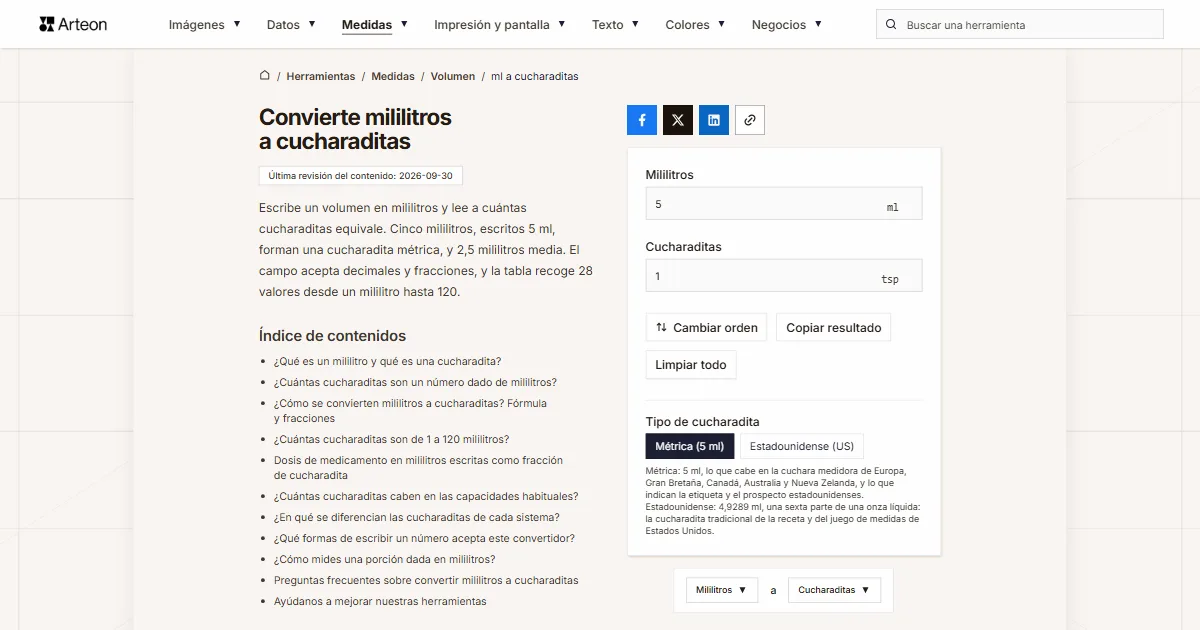The width and height of the screenshot is (1200, 630).
Task: Select Estadounidense (US) teaspoon type
Action: [x=802, y=446]
